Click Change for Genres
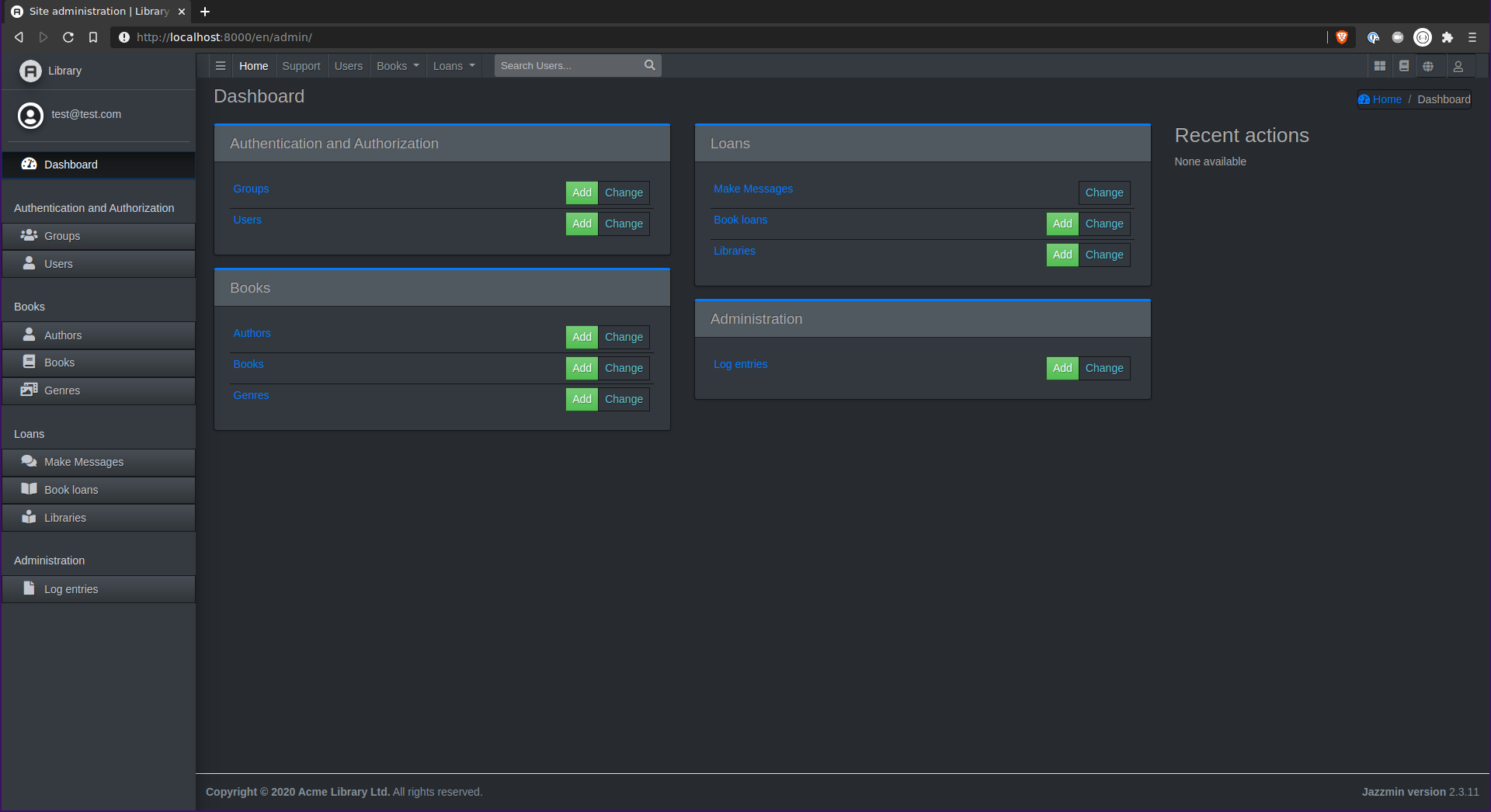The image size is (1491, 812). click(624, 399)
